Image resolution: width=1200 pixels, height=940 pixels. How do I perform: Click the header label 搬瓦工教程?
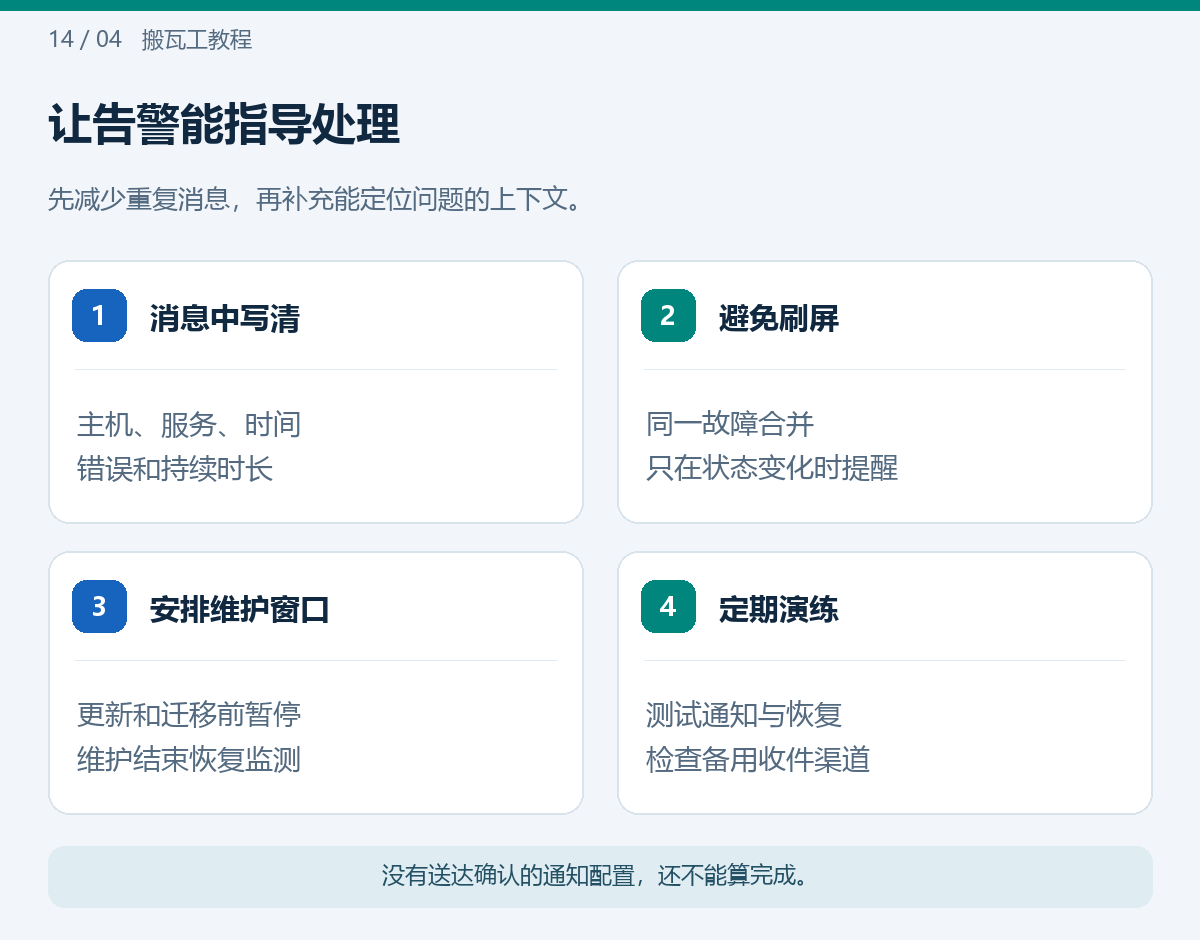point(197,40)
